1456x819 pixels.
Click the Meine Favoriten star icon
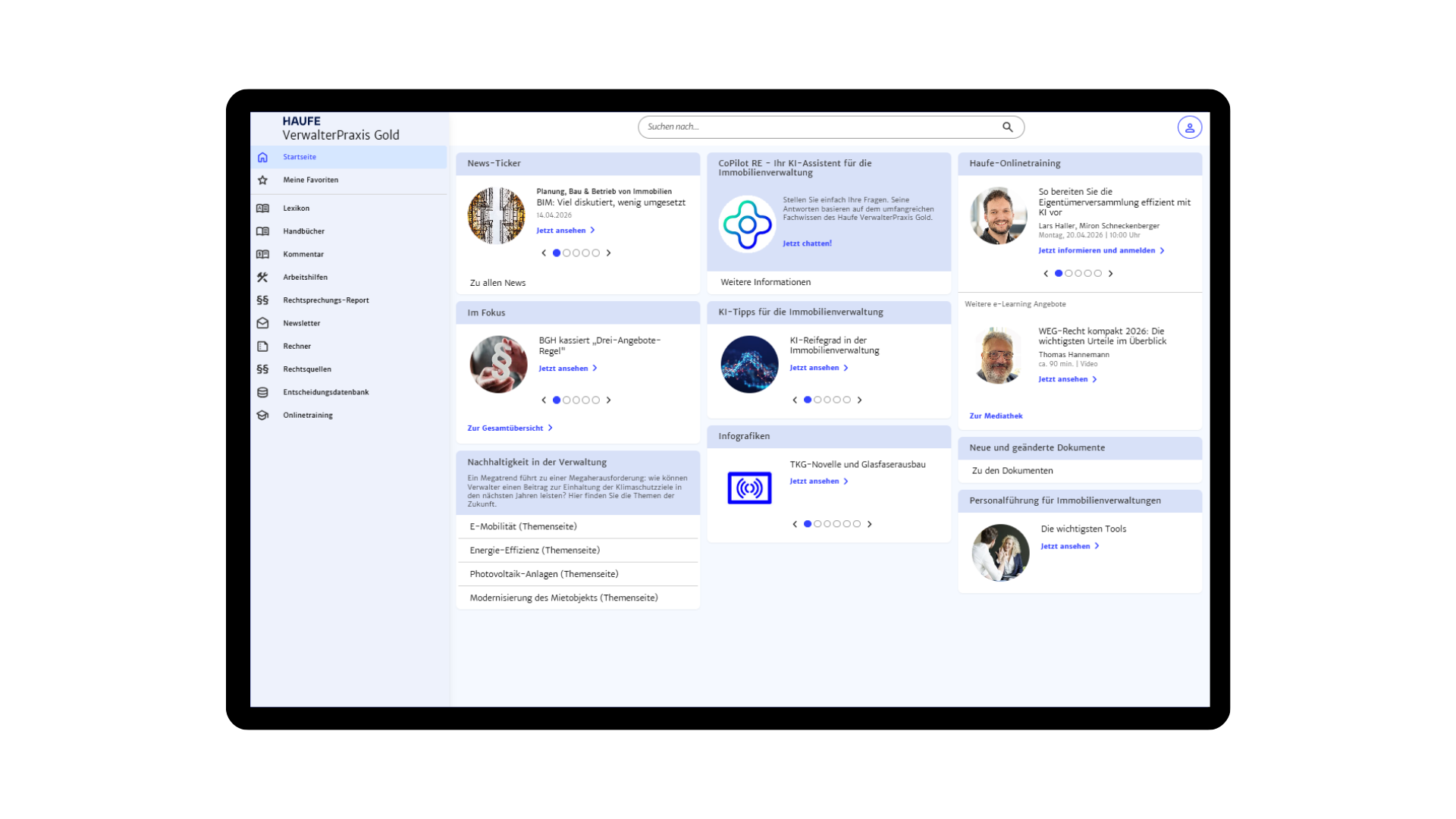coord(262,180)
